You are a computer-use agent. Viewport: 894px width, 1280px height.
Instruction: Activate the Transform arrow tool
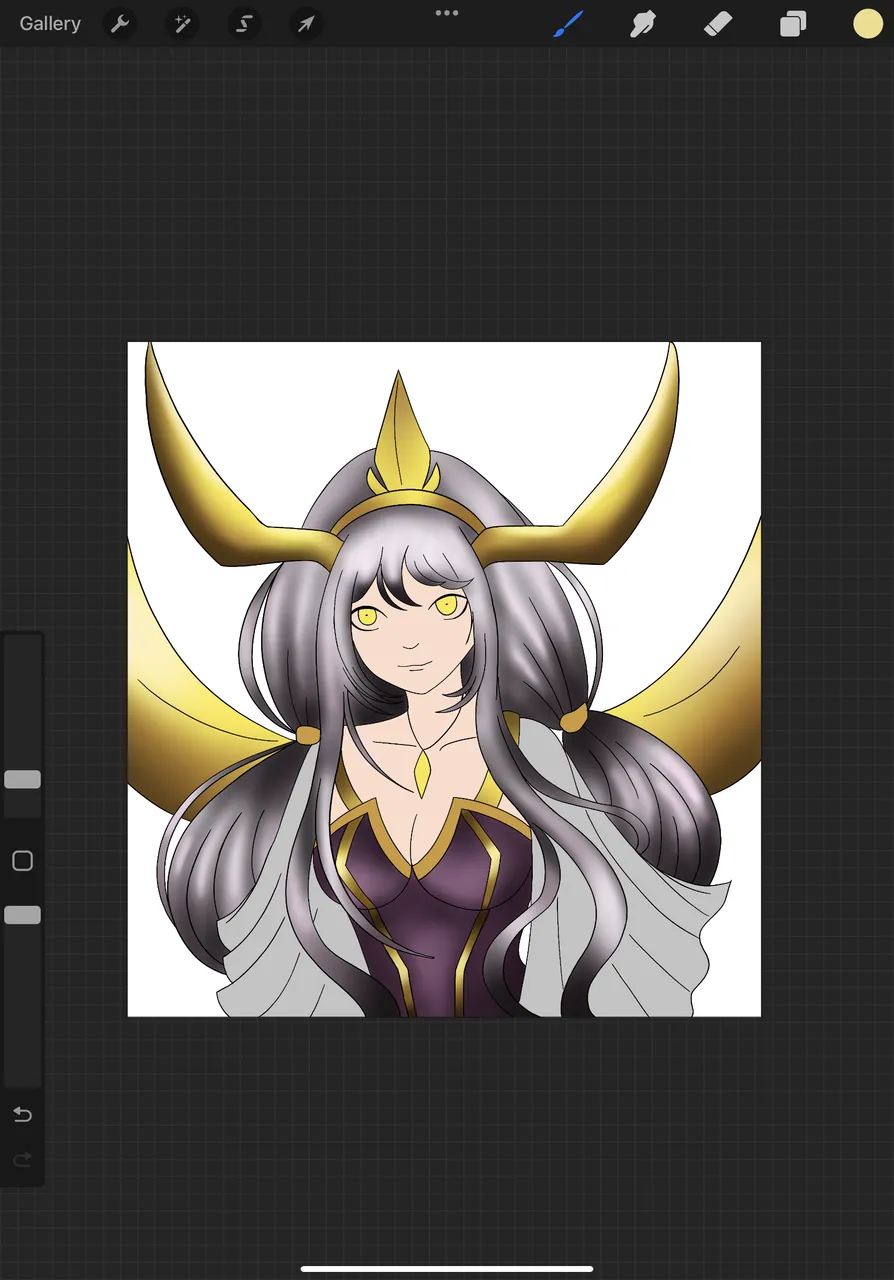point(306,24)
